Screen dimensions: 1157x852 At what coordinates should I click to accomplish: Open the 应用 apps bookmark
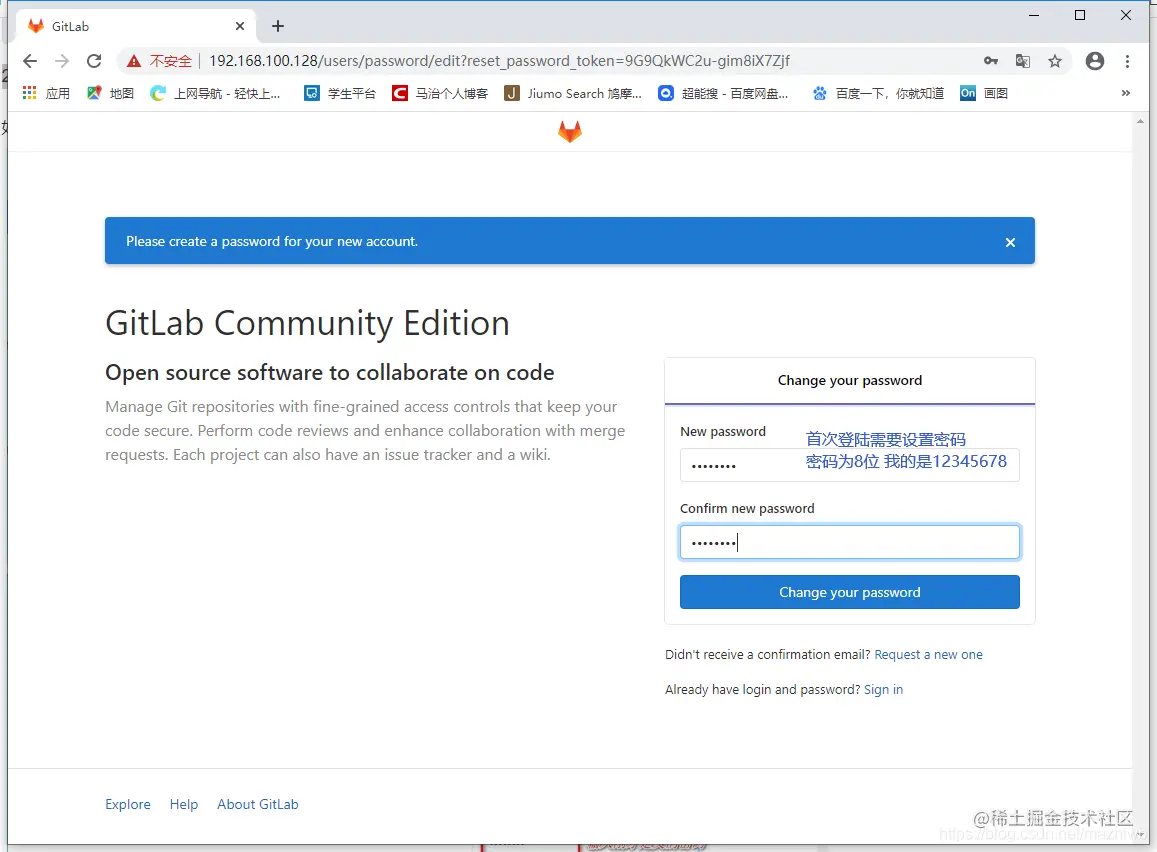(x=46, y=93)
